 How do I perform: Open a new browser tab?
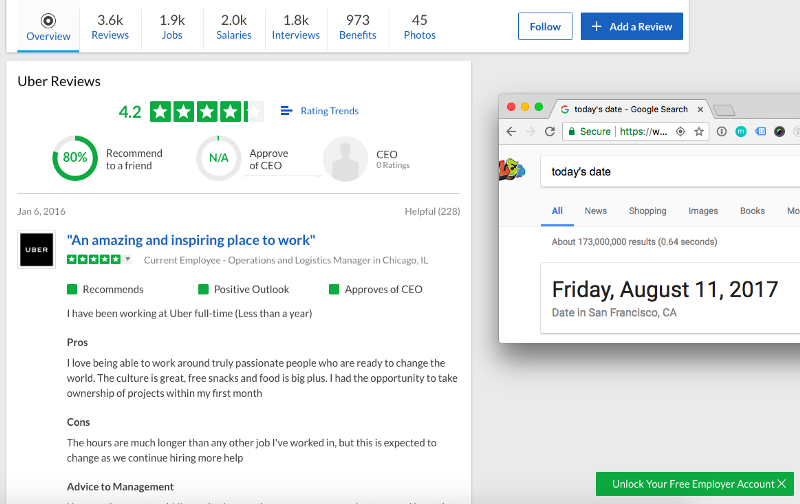point(723,110)
